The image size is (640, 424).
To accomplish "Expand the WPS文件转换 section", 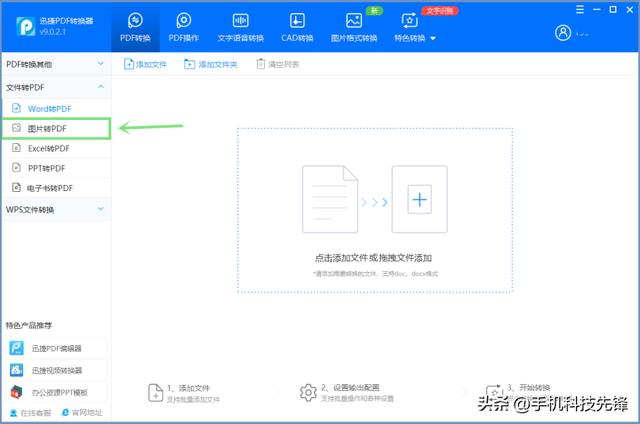I will click(56, 209).
